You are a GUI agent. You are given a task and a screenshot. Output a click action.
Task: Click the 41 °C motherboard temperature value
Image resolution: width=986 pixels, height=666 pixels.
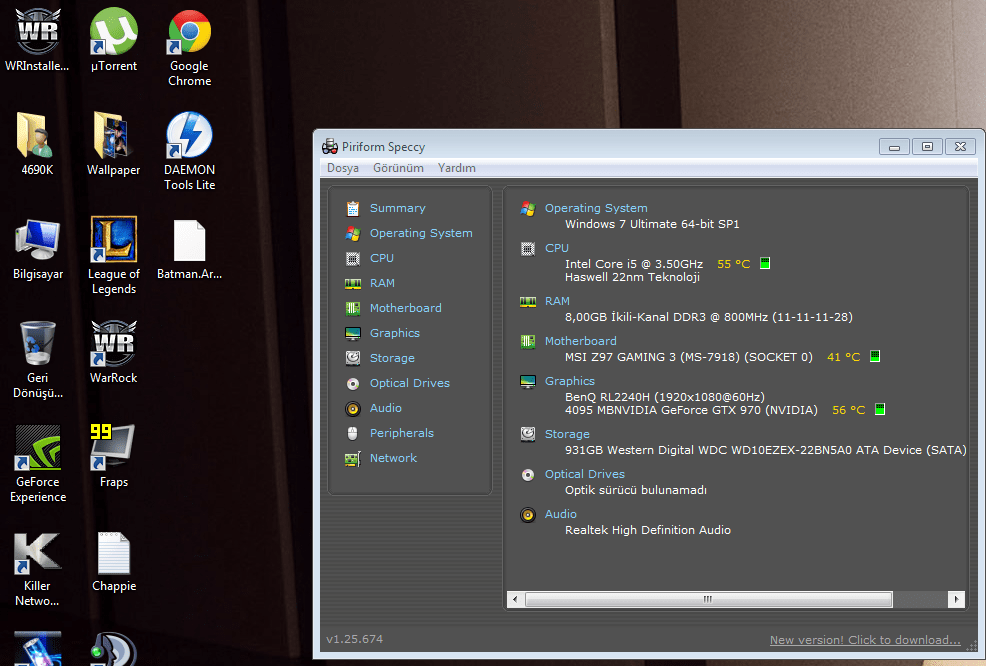click(x=843, y=357)
